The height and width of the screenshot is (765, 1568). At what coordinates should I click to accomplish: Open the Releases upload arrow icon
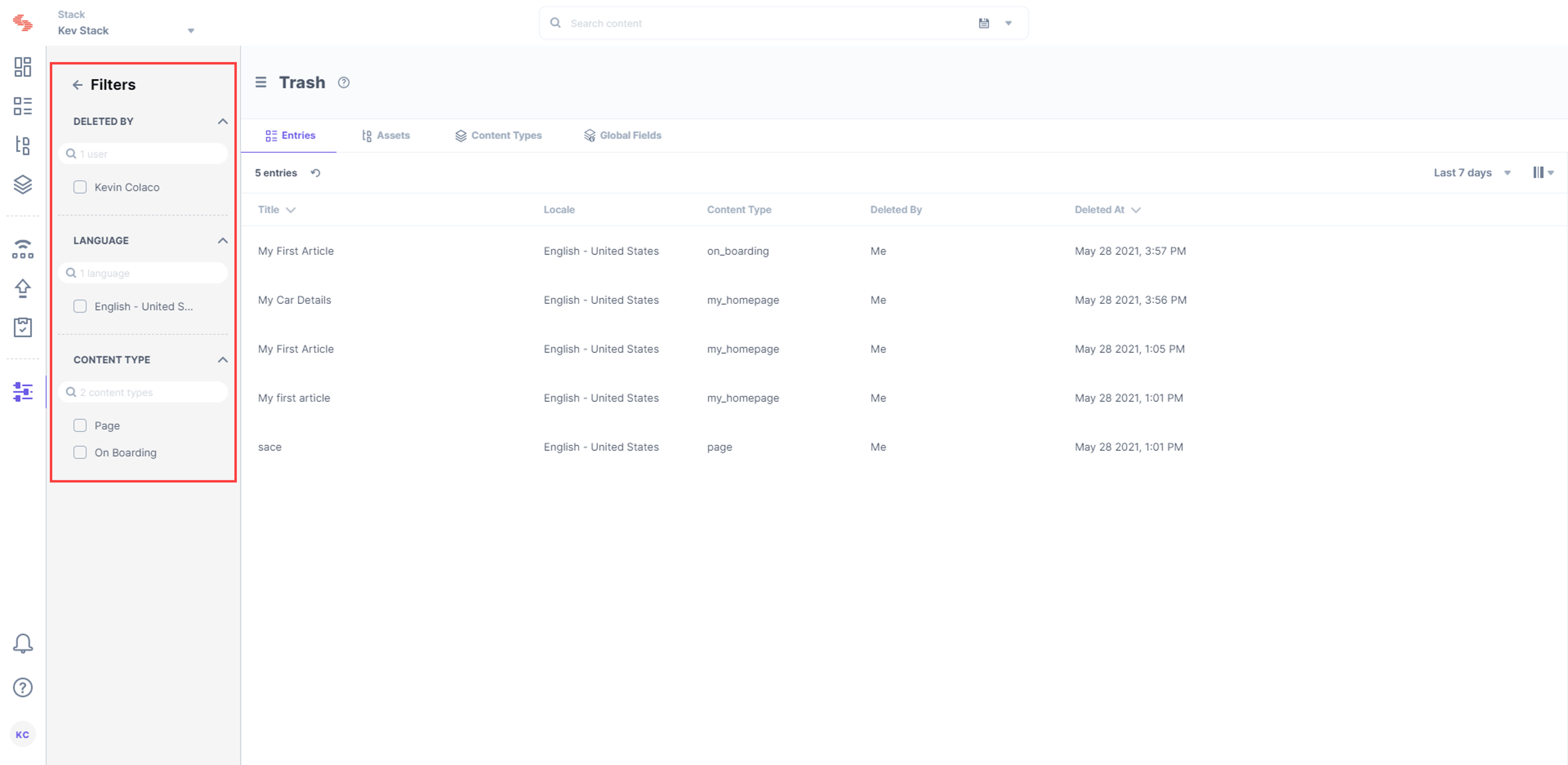22,288
